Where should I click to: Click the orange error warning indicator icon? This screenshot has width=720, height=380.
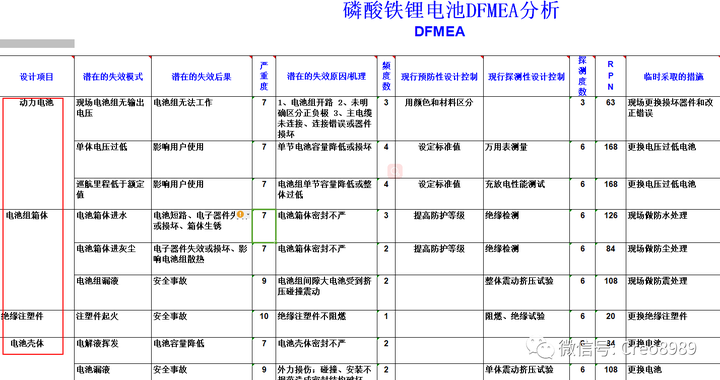[x=240, y=214]
